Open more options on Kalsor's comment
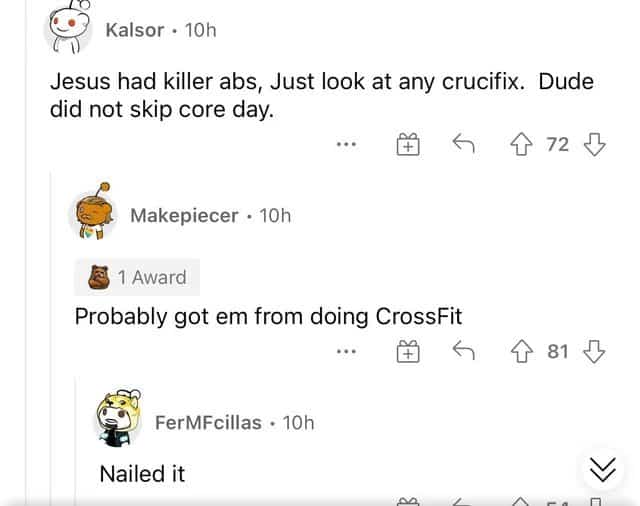640x506 pixels. click(347, 146)
